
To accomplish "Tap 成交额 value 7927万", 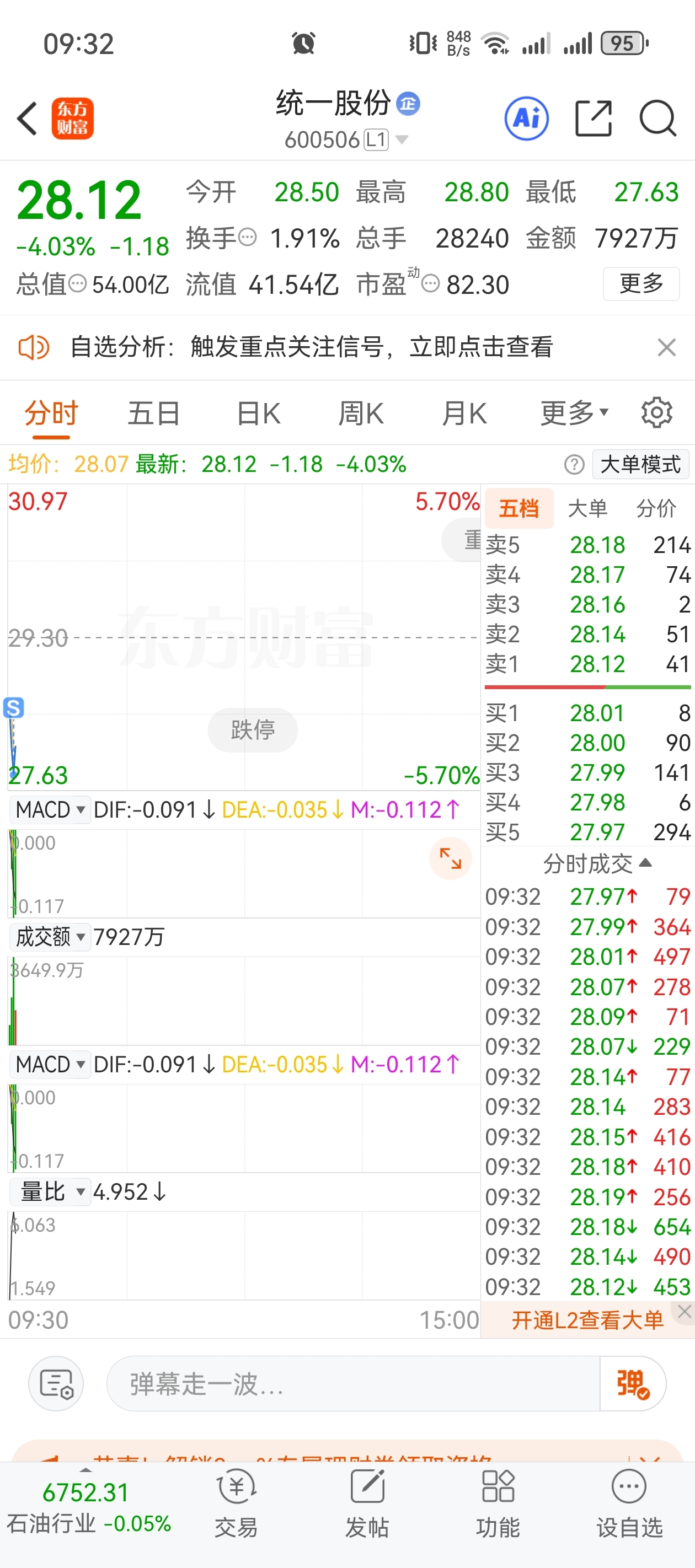I will click(x=129, y=936).
